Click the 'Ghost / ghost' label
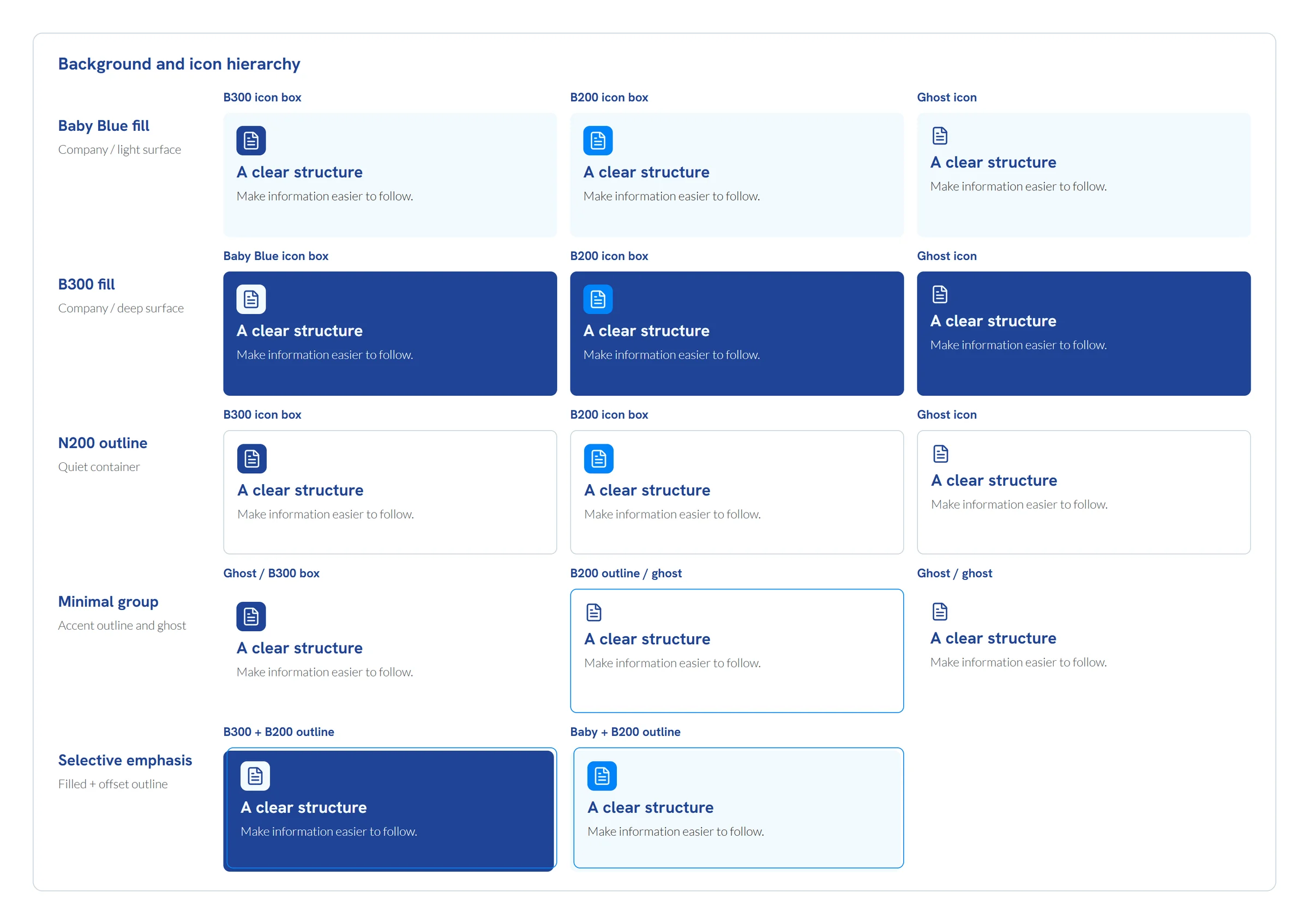Screen dimensions: 1309x924 pos(954,573)
